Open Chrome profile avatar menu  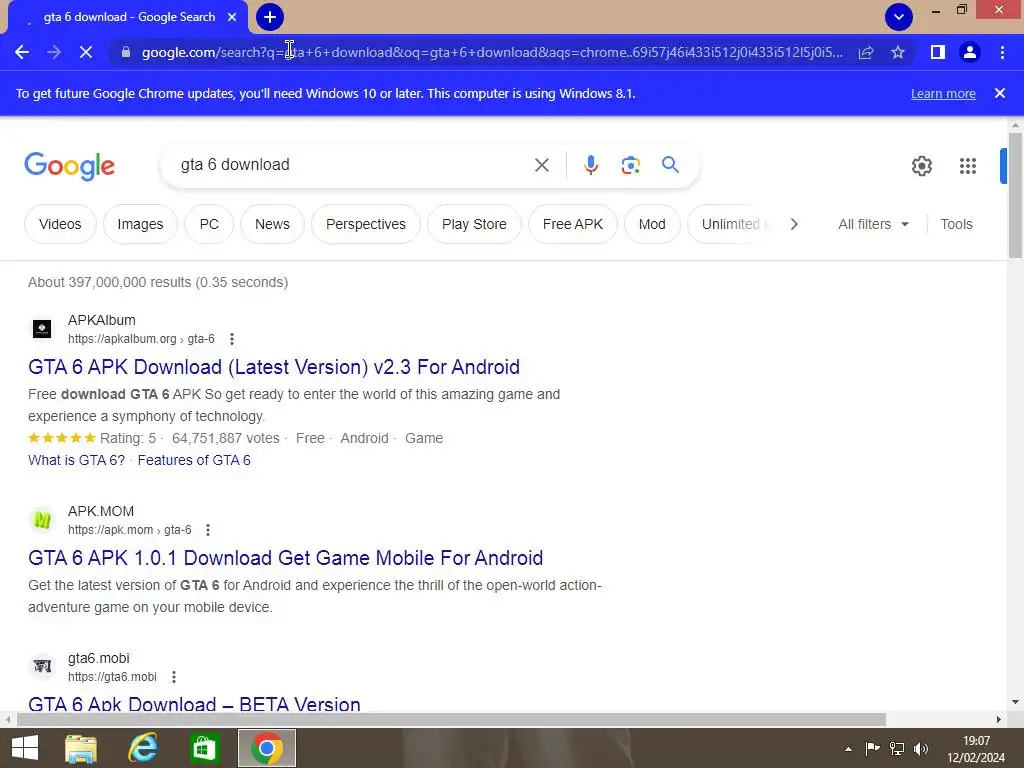point(970,52)
